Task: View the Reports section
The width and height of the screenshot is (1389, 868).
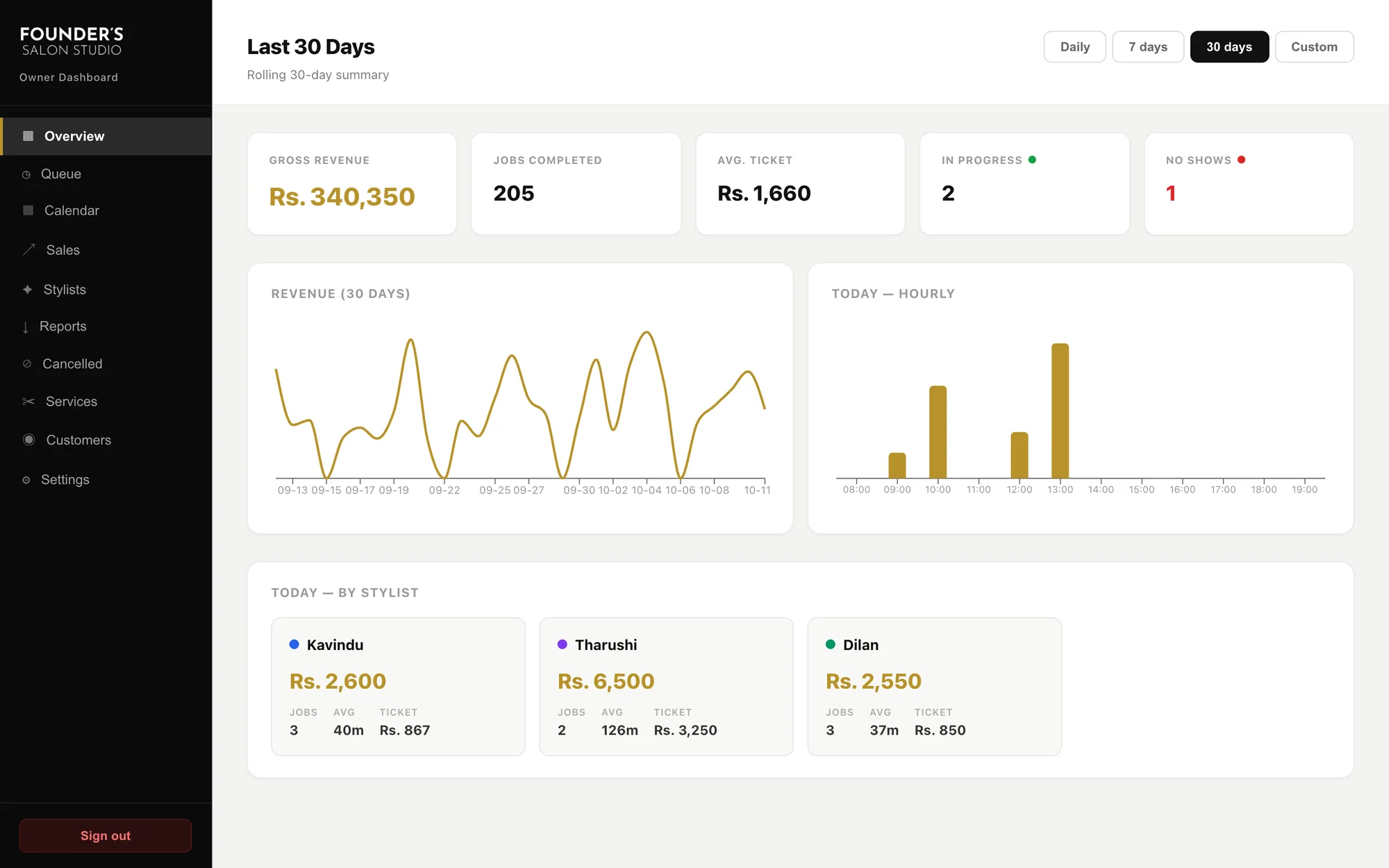Action: tap(106, 326)
